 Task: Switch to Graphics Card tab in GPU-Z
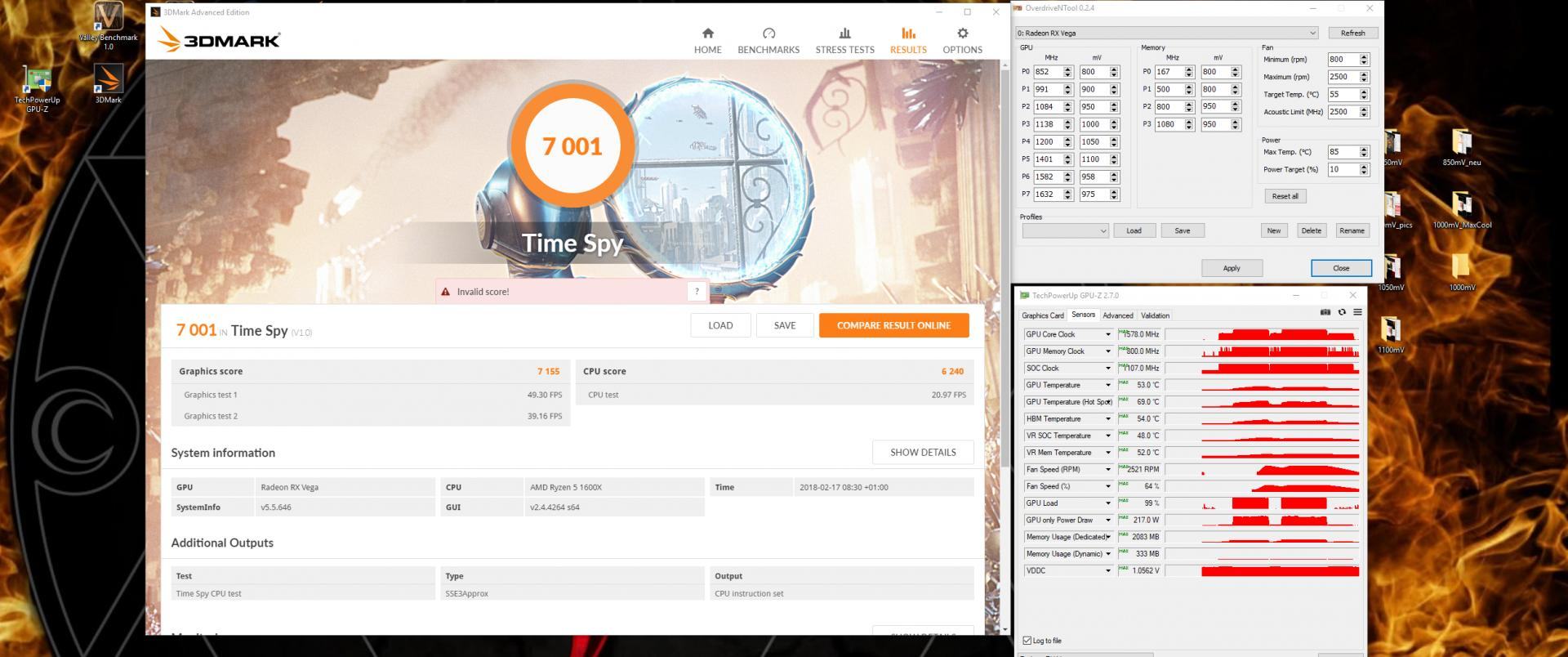point(1042,315)
